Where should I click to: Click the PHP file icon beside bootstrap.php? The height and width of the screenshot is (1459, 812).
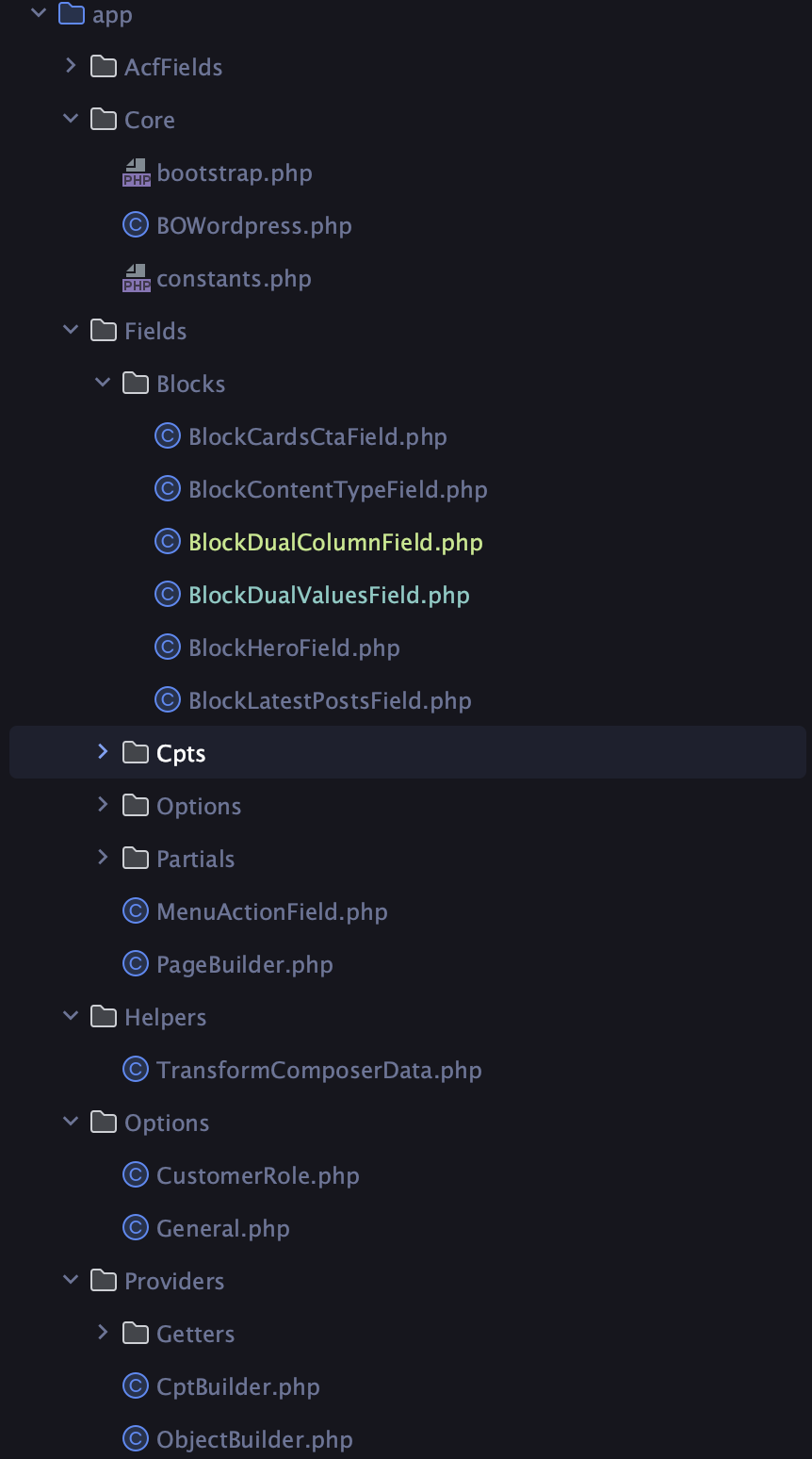pyautogui.click(x=137, y=173)
